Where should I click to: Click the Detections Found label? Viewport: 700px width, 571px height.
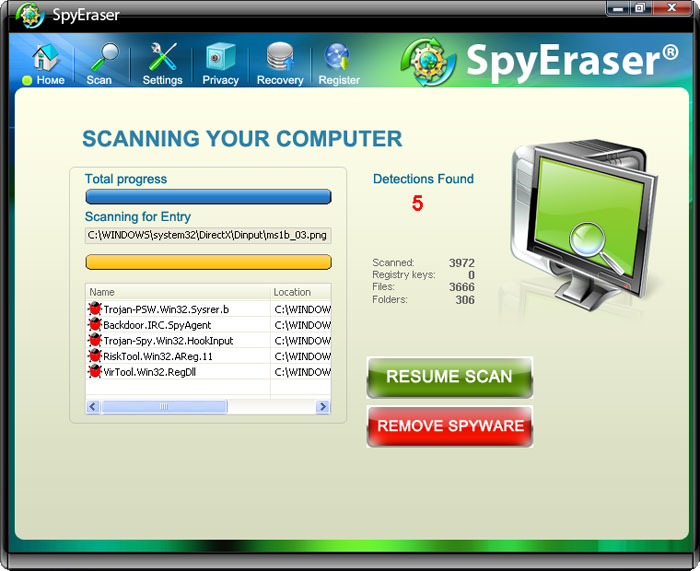pos(423,179)
